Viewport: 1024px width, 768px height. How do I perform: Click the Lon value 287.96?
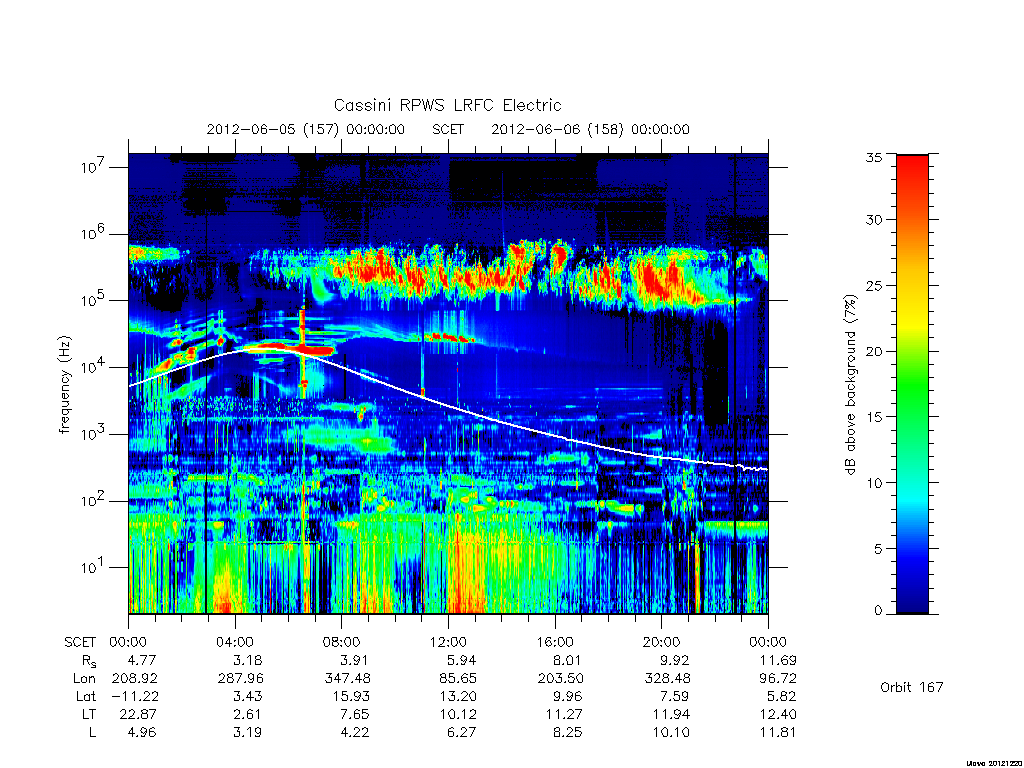click(x=240, y=679)
